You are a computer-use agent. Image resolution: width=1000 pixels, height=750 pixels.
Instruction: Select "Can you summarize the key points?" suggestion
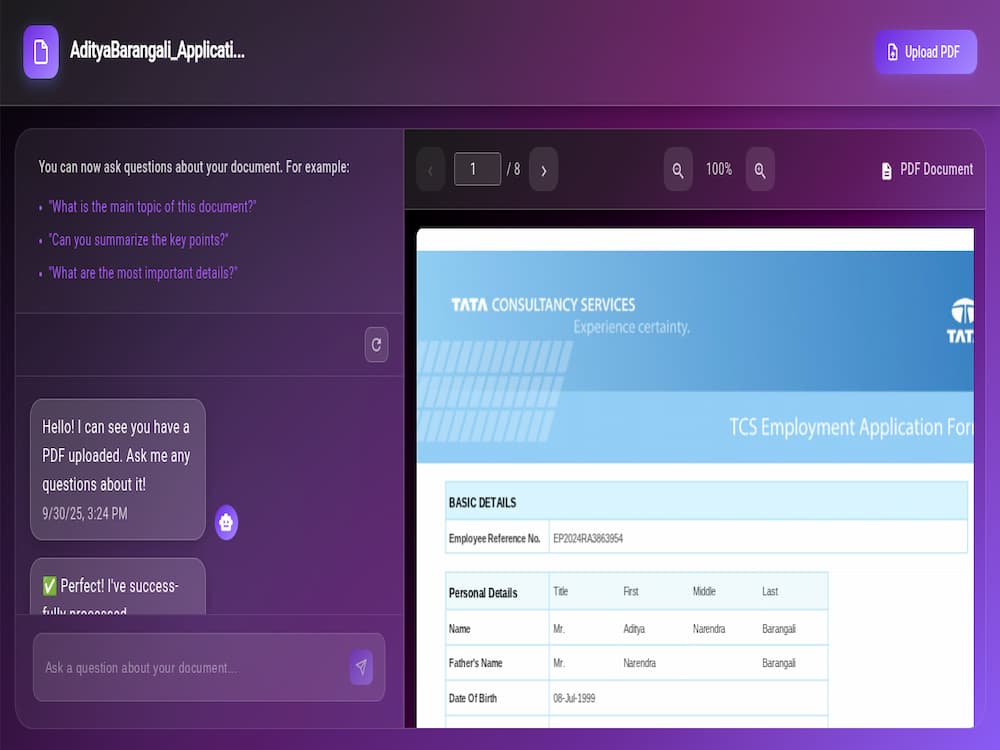point(138,240)
